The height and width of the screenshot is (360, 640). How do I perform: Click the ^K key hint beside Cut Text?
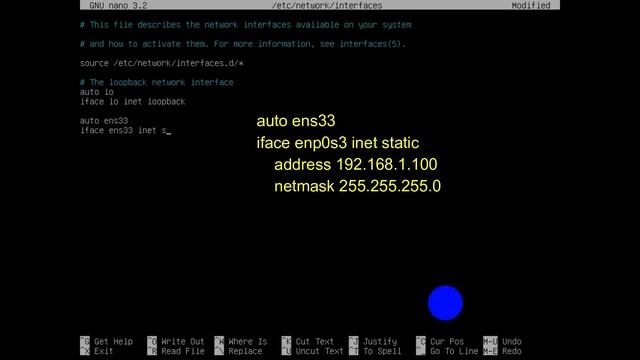(286, 341)
